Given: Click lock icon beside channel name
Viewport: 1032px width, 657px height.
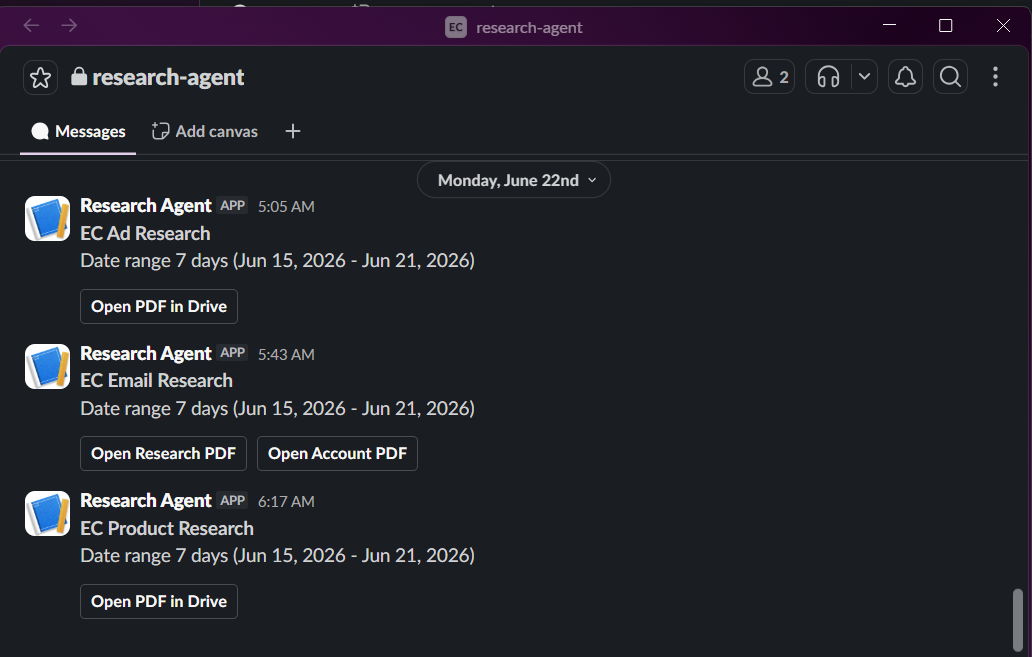Looking at the screenshot, I should 79,76.
